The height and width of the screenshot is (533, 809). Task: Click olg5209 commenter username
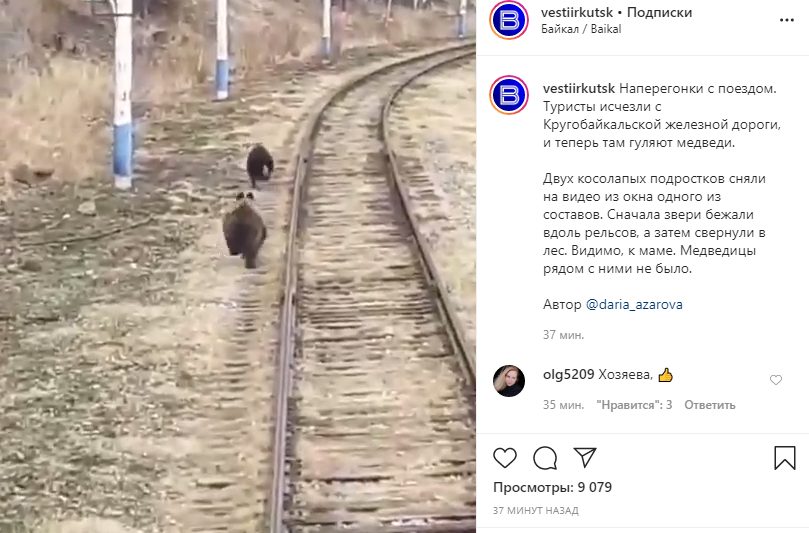[569, 375]
